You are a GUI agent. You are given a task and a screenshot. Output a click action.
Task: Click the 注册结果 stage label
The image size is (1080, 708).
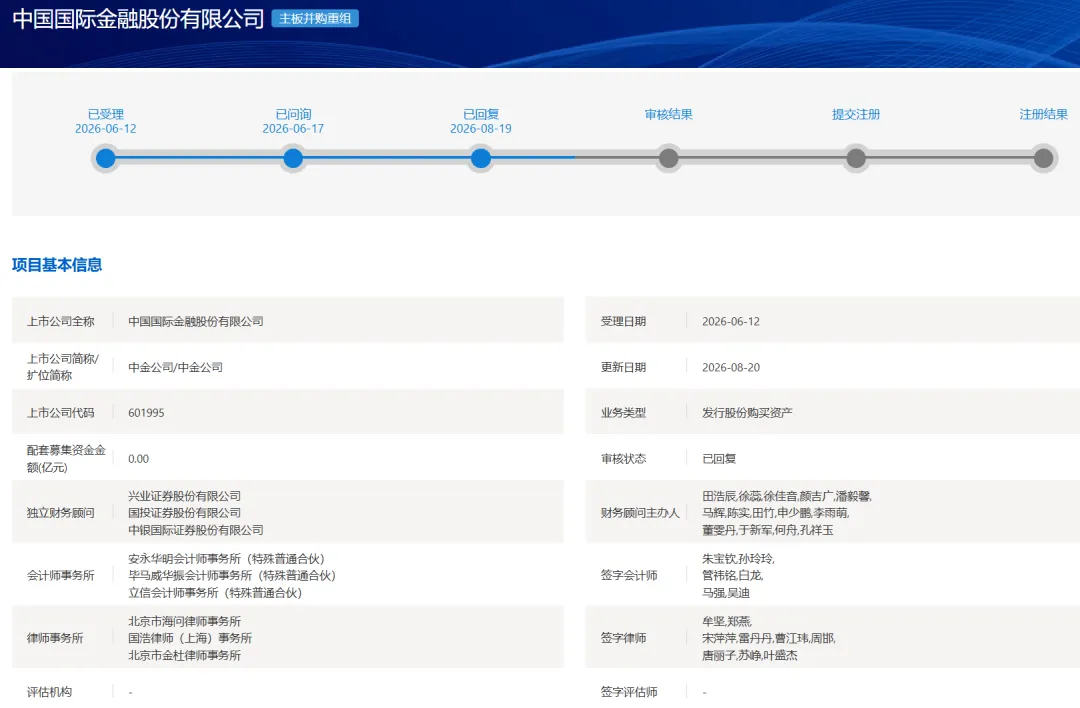1043,114
